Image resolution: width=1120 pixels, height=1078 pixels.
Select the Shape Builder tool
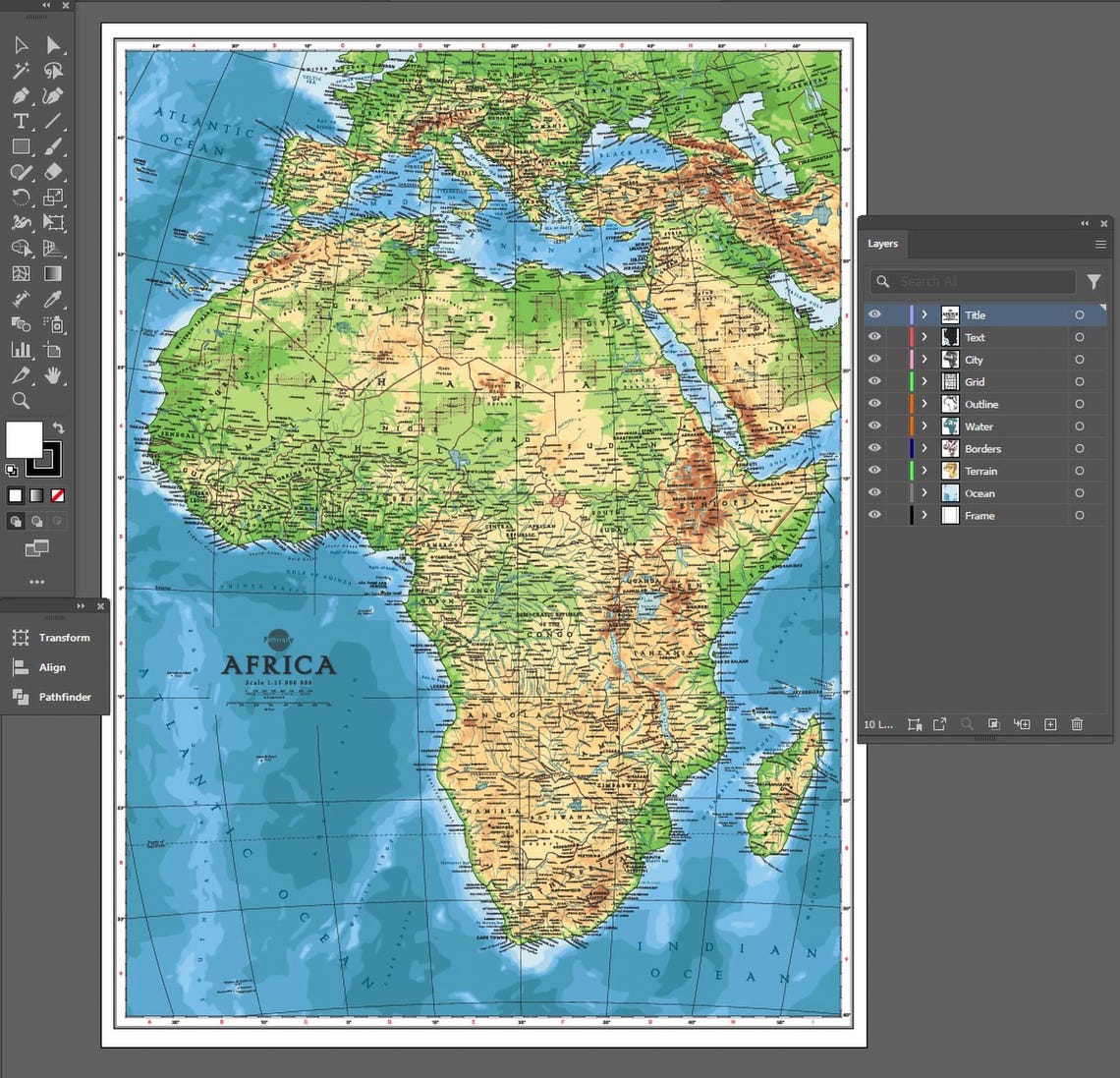[21, 248]
